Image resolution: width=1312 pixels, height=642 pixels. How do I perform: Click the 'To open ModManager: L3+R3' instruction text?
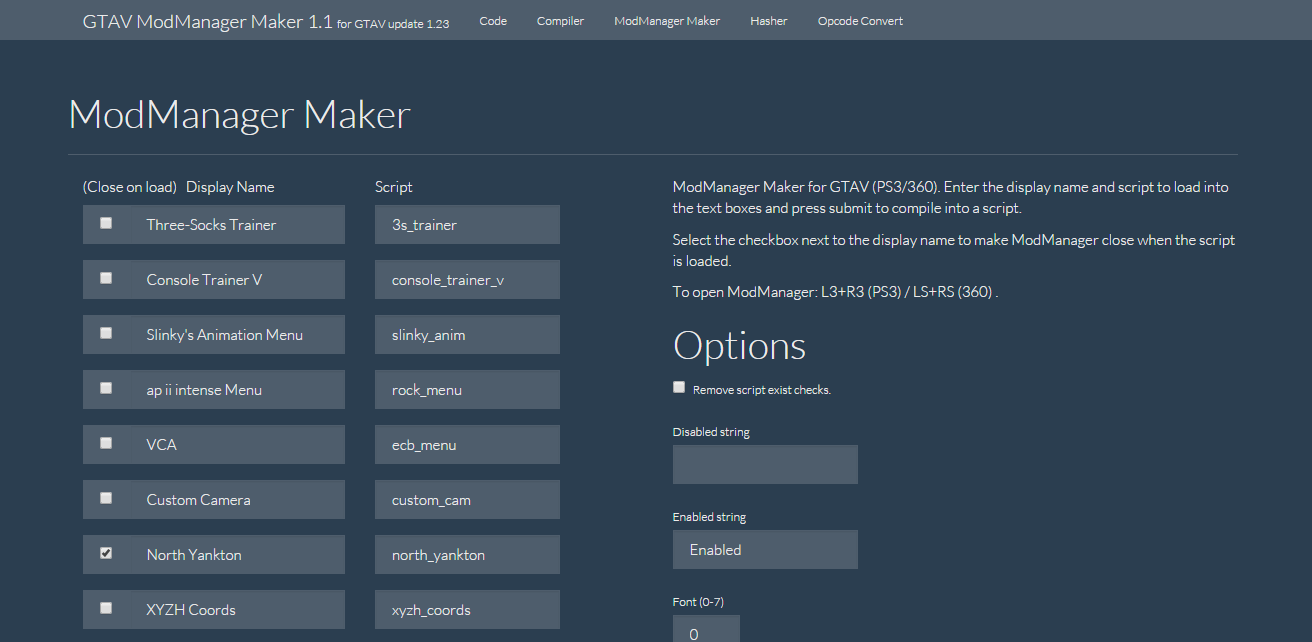point(835,292)
